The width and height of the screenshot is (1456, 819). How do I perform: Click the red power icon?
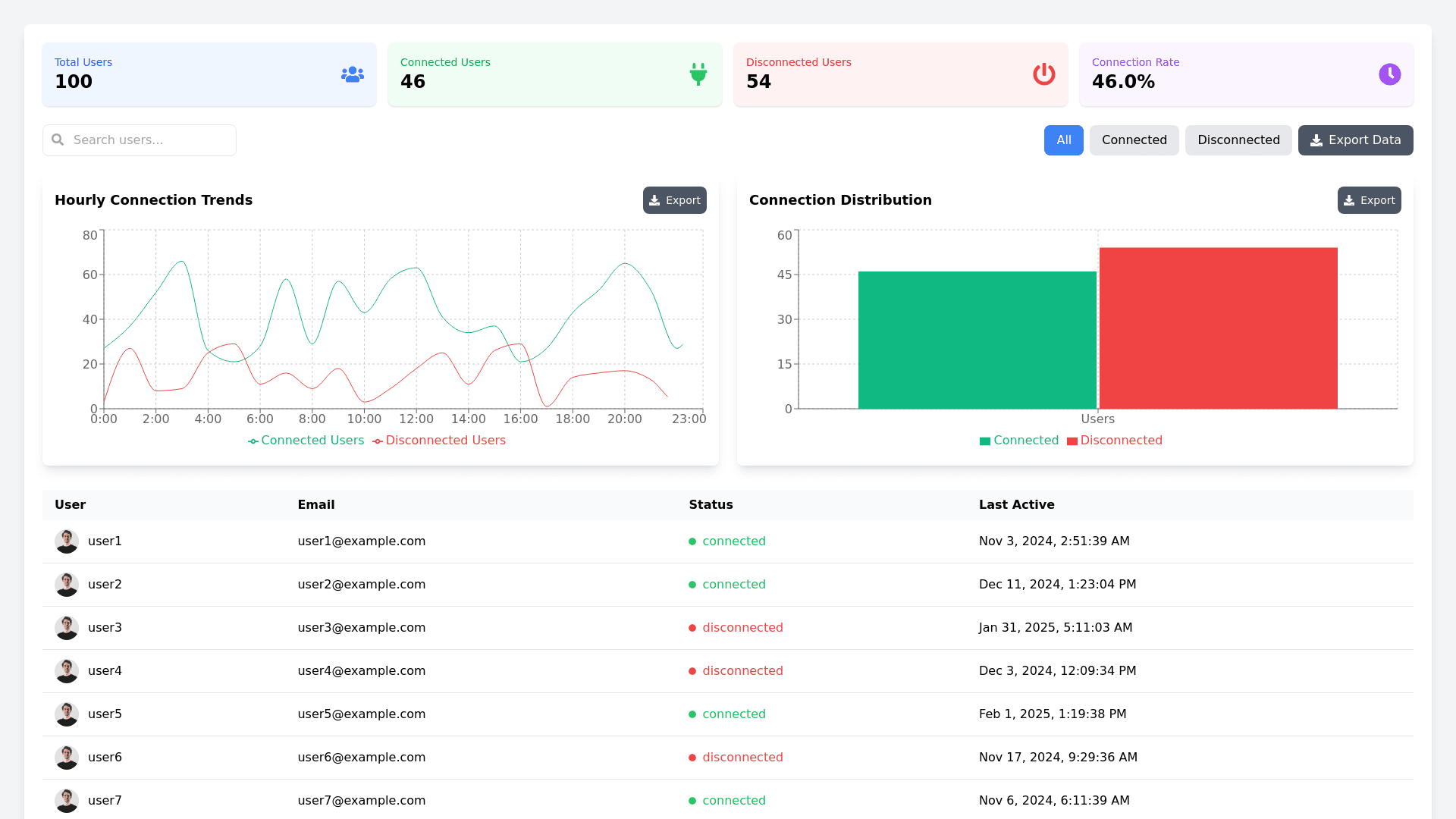pyautogui.click(x=1044, y=74)
